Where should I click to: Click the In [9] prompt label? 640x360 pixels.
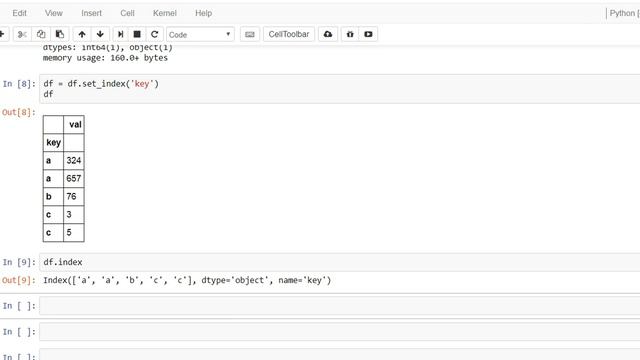pos(19,262)
